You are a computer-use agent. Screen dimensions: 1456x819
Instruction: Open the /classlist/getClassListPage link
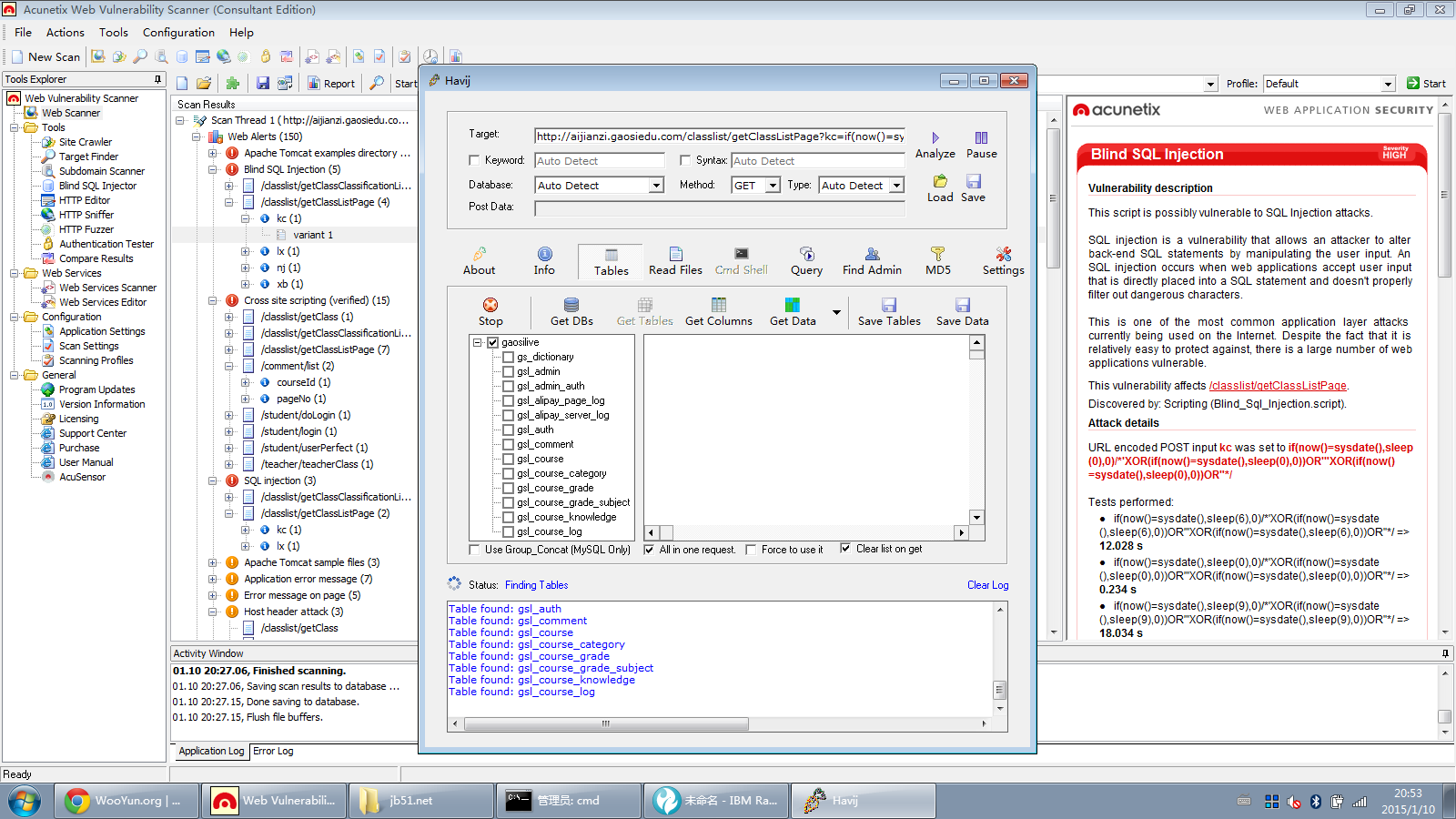click(1278, 386)
